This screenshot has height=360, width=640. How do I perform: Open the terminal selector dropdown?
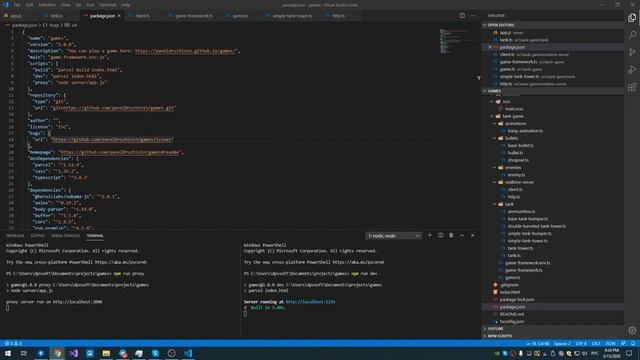[x=393, y=236]
